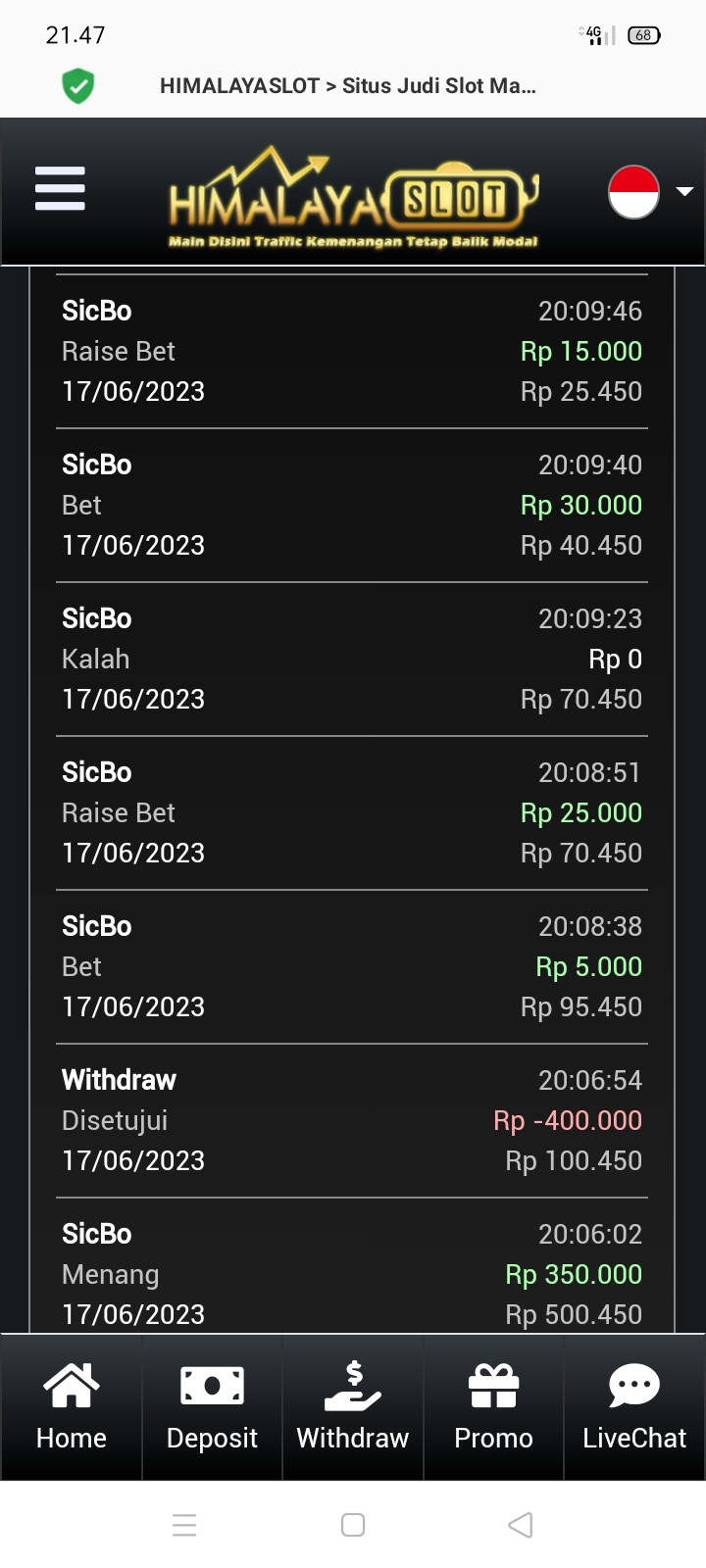
Task: Go to Home in bottom bar
Action: [71, 1406]
